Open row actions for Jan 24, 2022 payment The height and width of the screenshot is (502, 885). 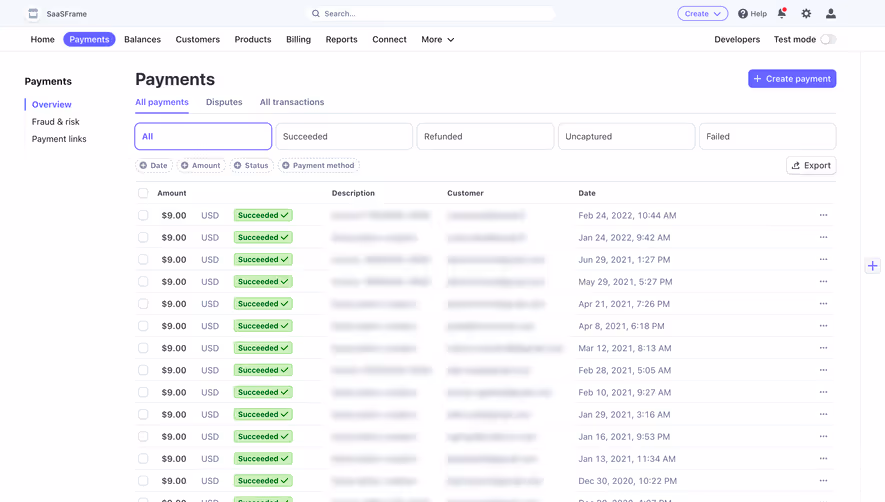[823, 237]
